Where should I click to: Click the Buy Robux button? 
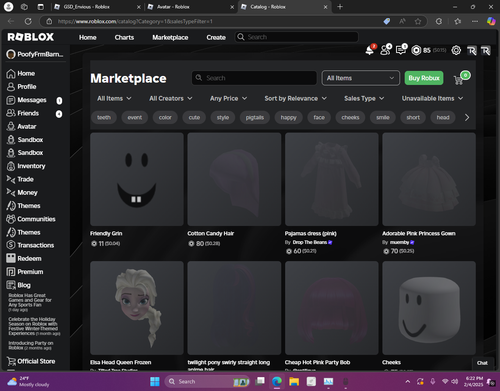(424, 78)
